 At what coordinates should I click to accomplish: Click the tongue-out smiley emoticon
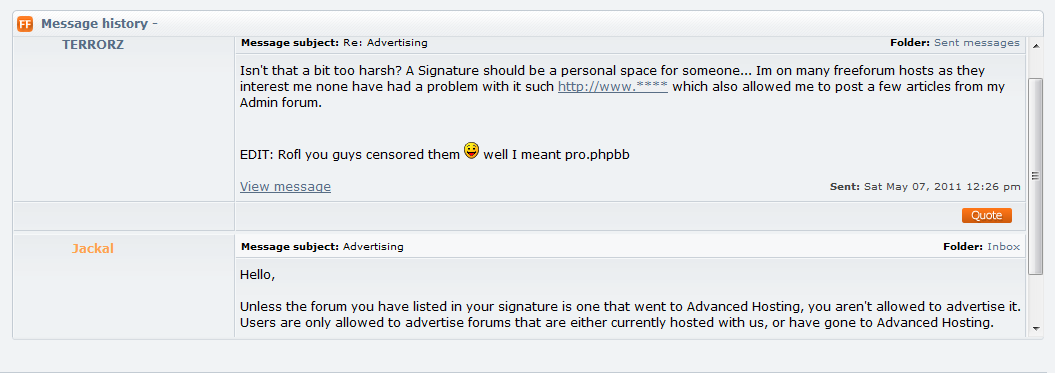coord(472,151)
